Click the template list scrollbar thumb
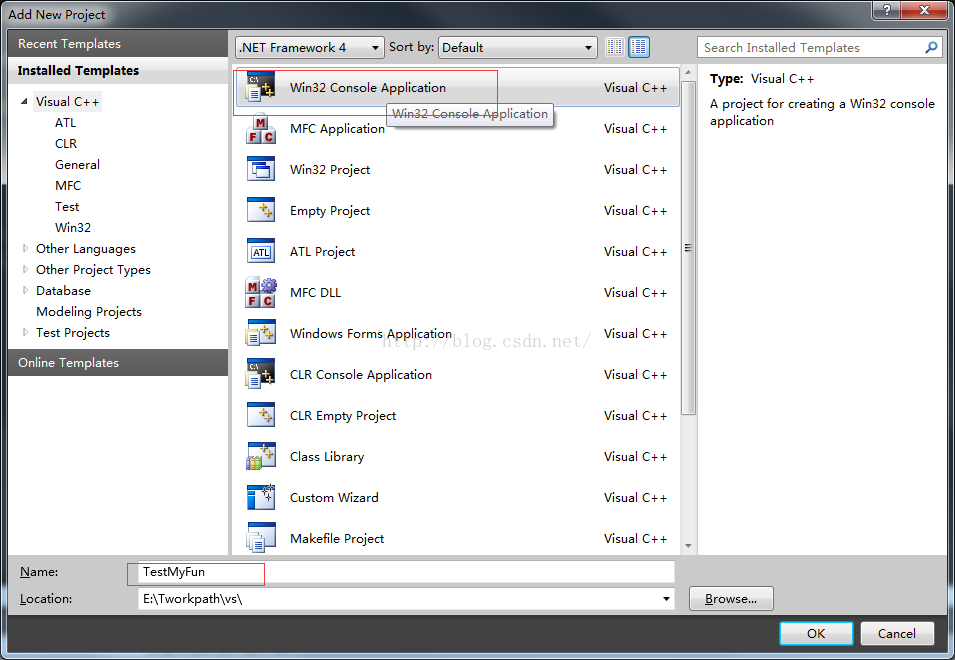Image resolution: width=955 pixels, height=660 pixels. pos(688,248)
